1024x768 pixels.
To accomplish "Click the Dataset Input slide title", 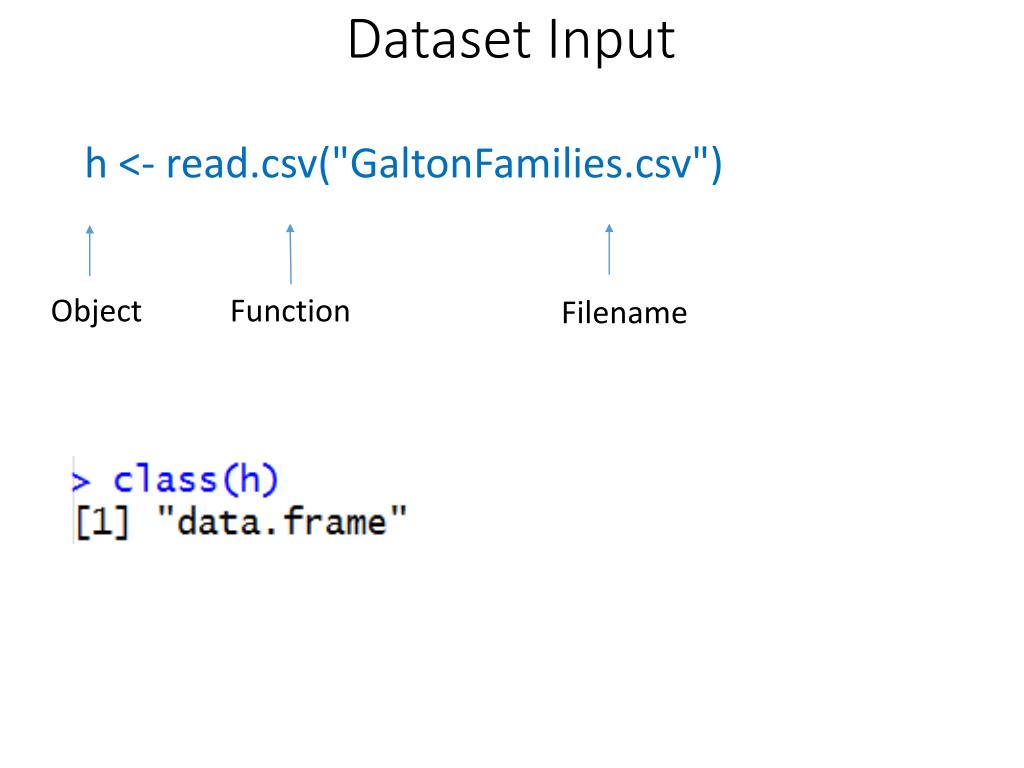I will (511, 40).
